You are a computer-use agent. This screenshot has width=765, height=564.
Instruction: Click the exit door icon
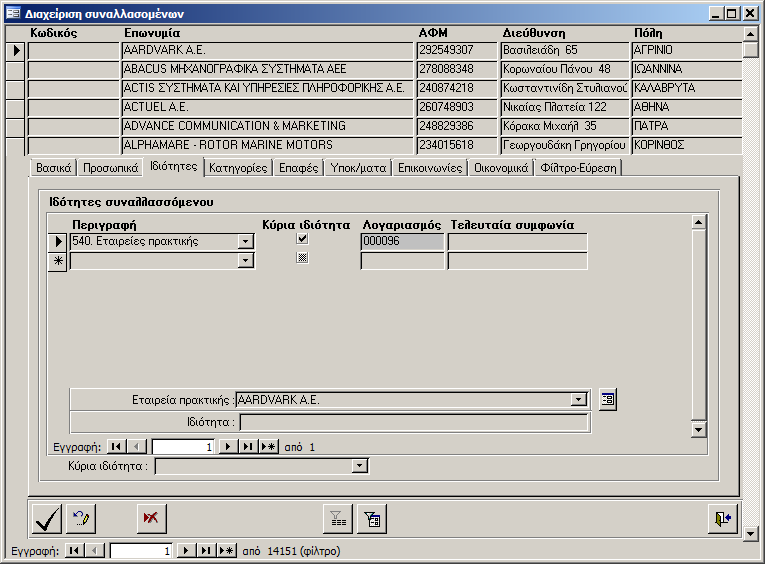click(722, 519)
